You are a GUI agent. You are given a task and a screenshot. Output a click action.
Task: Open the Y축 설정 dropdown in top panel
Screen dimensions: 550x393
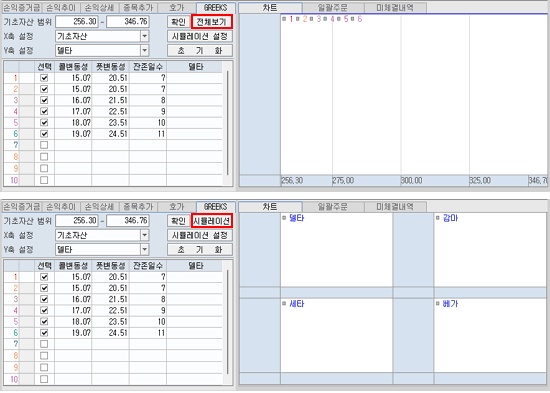pos(145,51)
